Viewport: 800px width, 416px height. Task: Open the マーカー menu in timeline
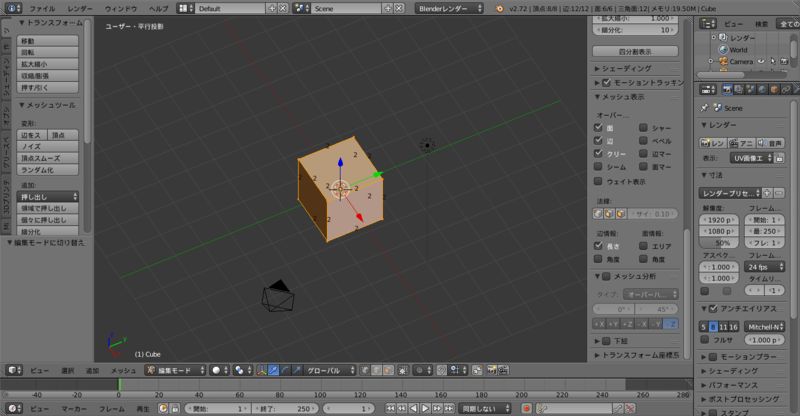(x=74, y=409)
